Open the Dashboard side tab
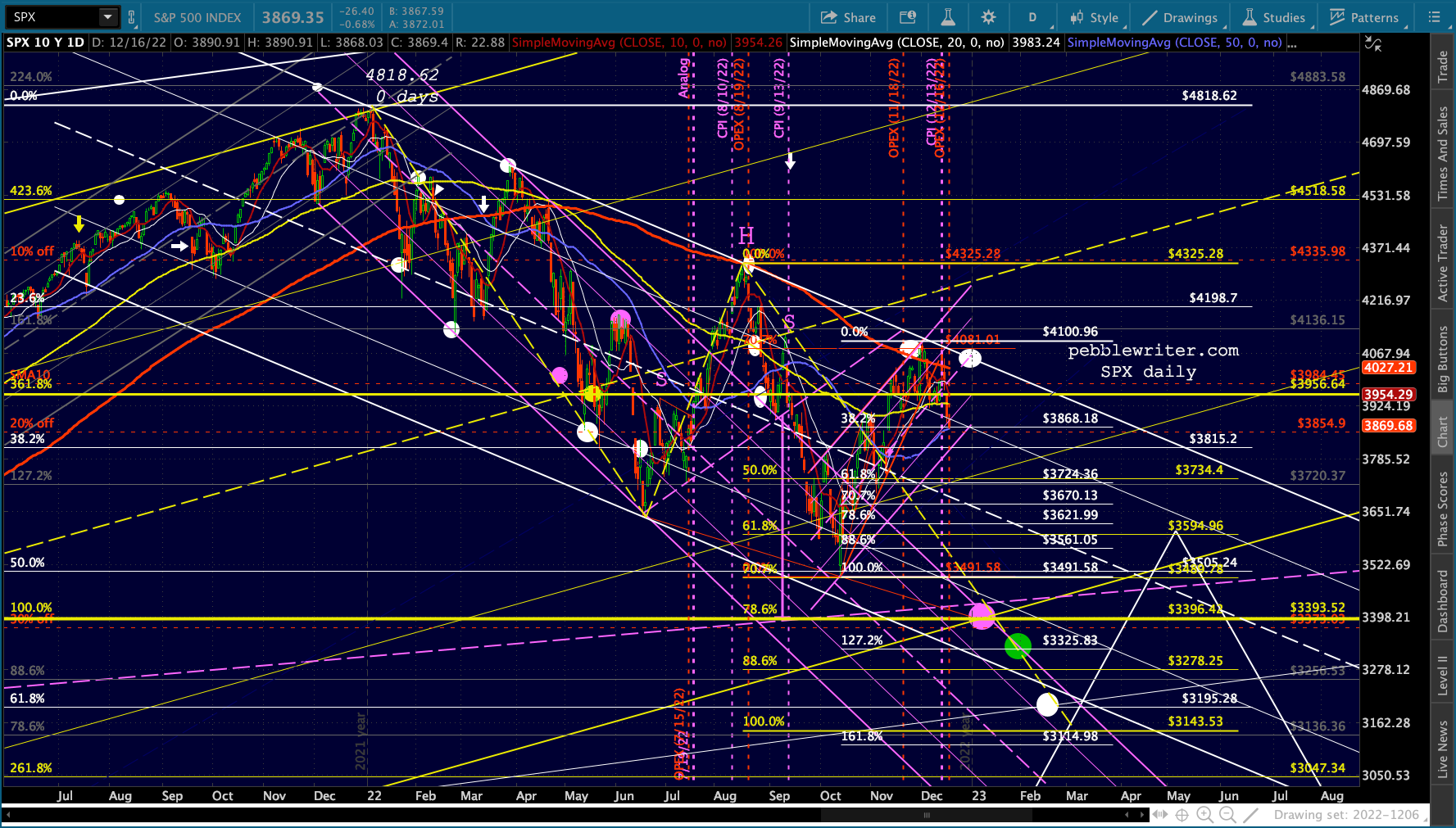Viewport: 1456px width, 828px height. (x=1443, y=601)
